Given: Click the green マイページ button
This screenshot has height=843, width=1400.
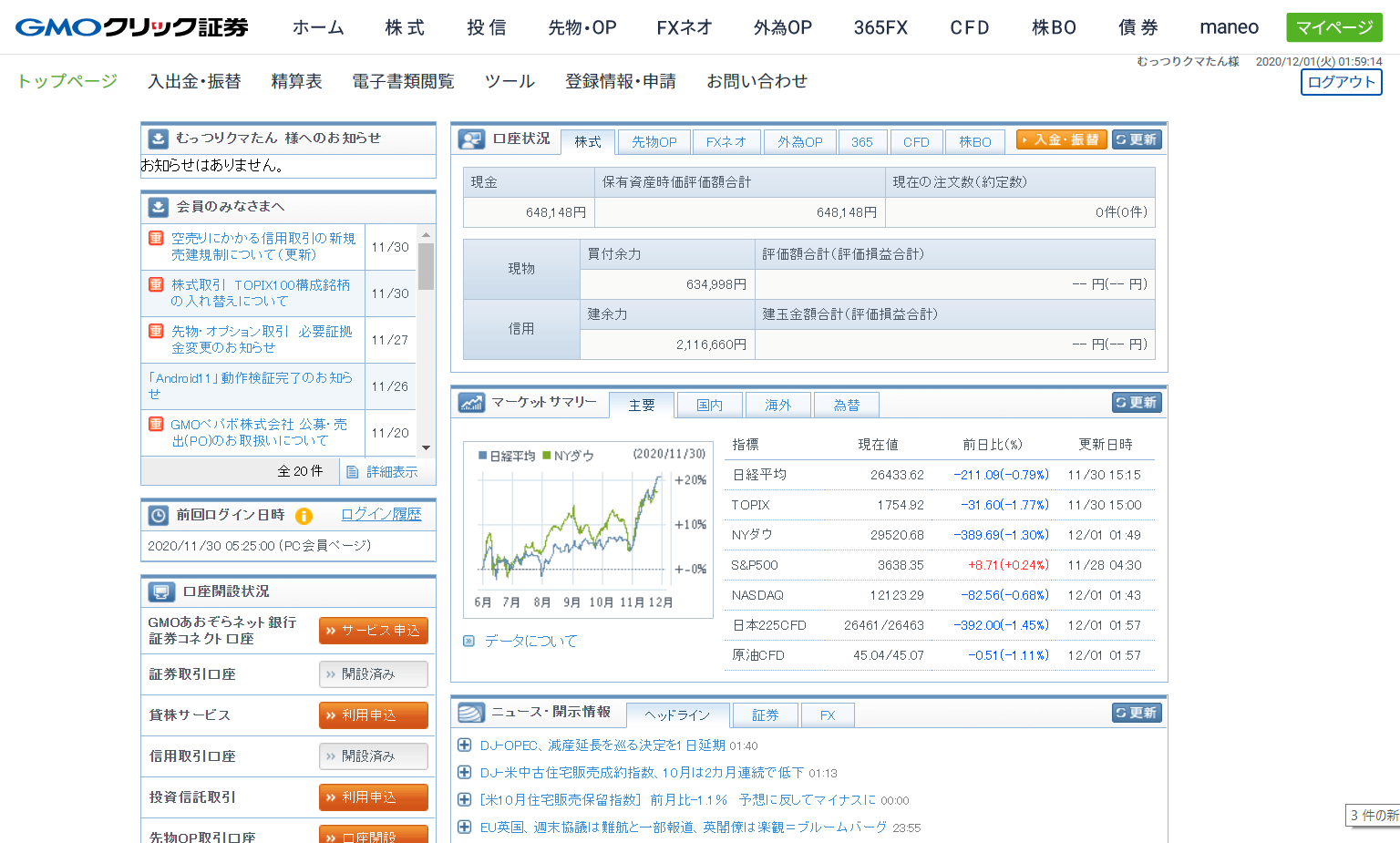Looking at the screenshot, I should 1334,27.
